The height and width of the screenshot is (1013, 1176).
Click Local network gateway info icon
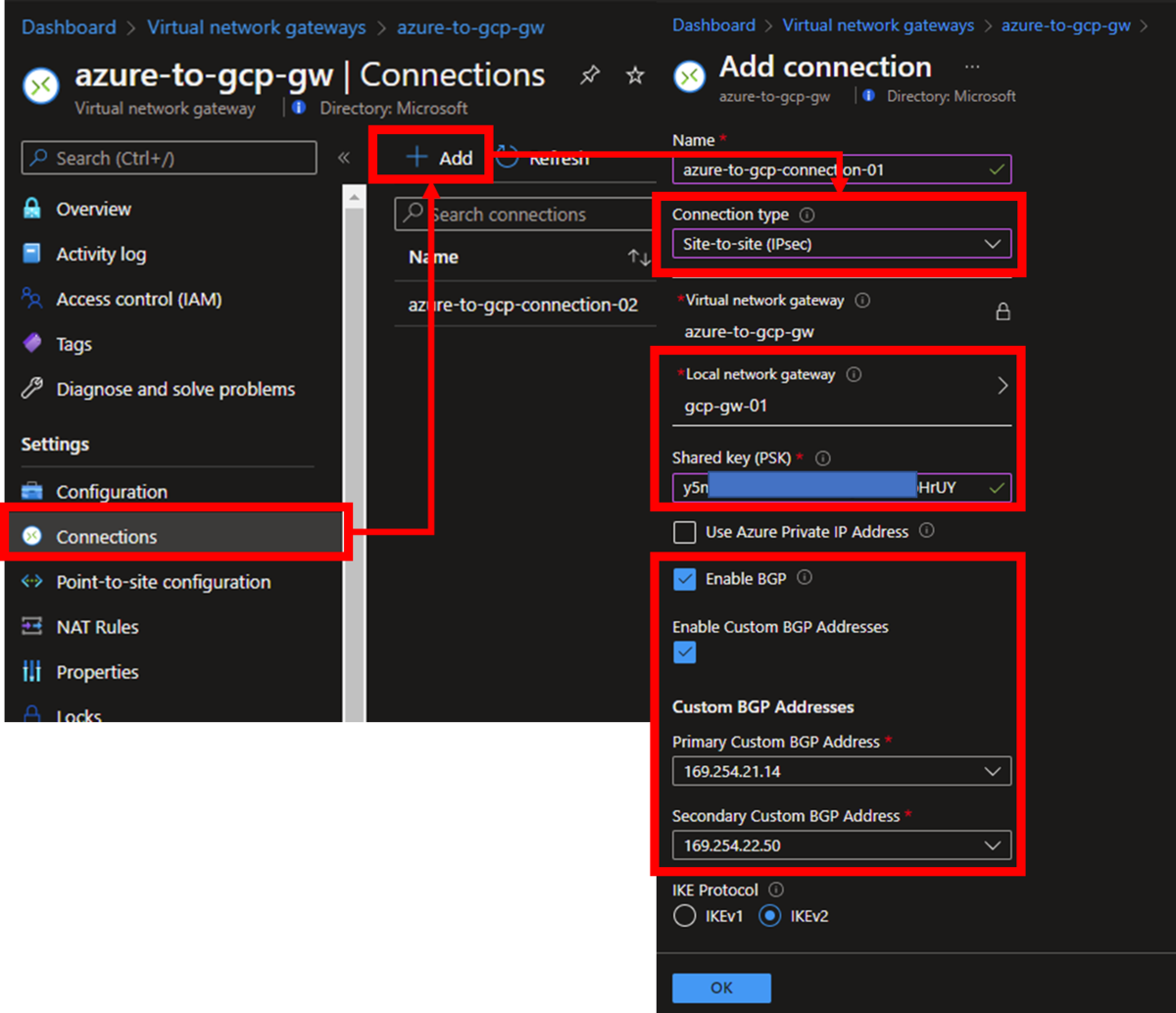click(854, 374)
